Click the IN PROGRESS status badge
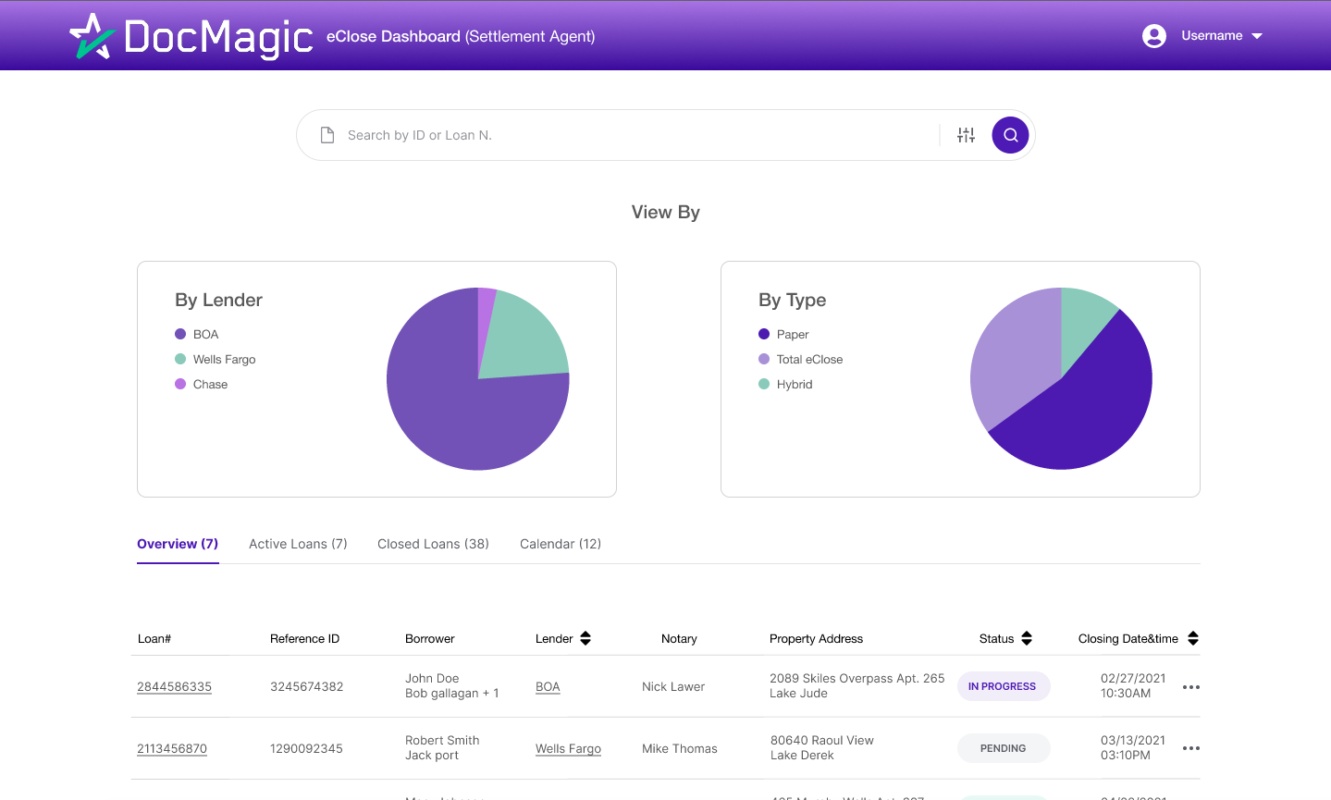The image size is (1331, 800). (1002, 687)
